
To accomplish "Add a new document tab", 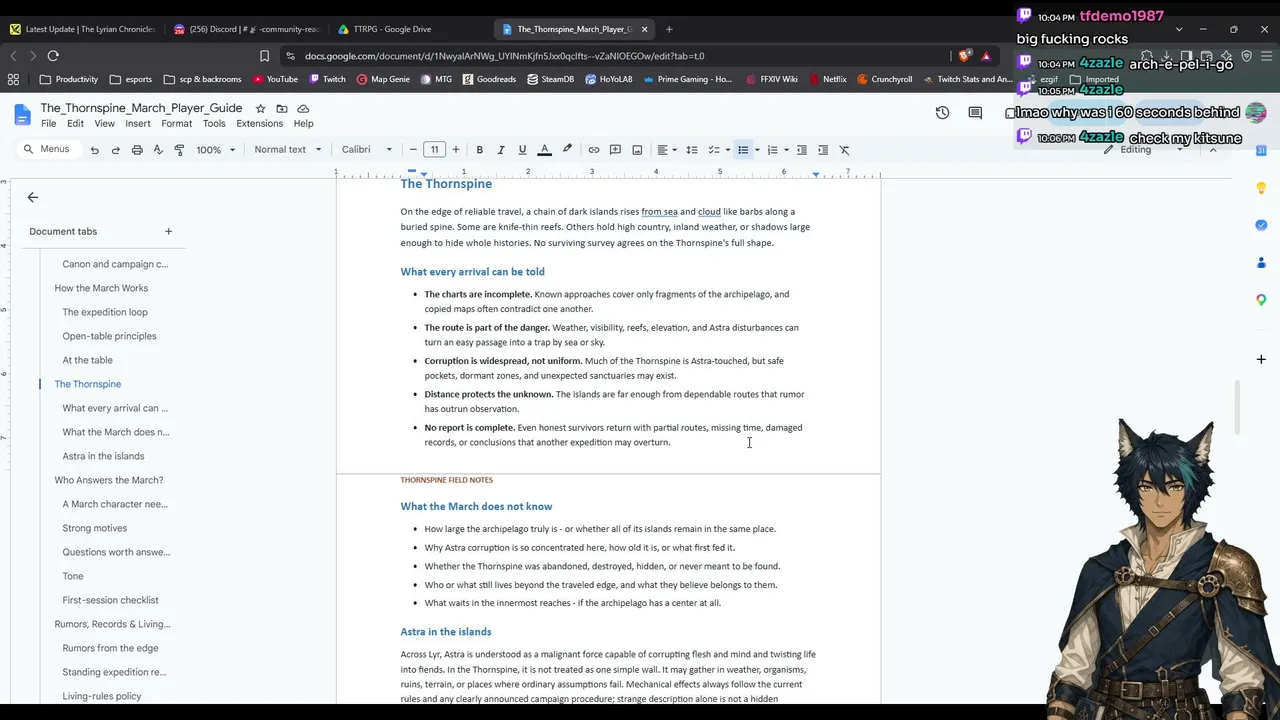I will click(x=168, y=231).
